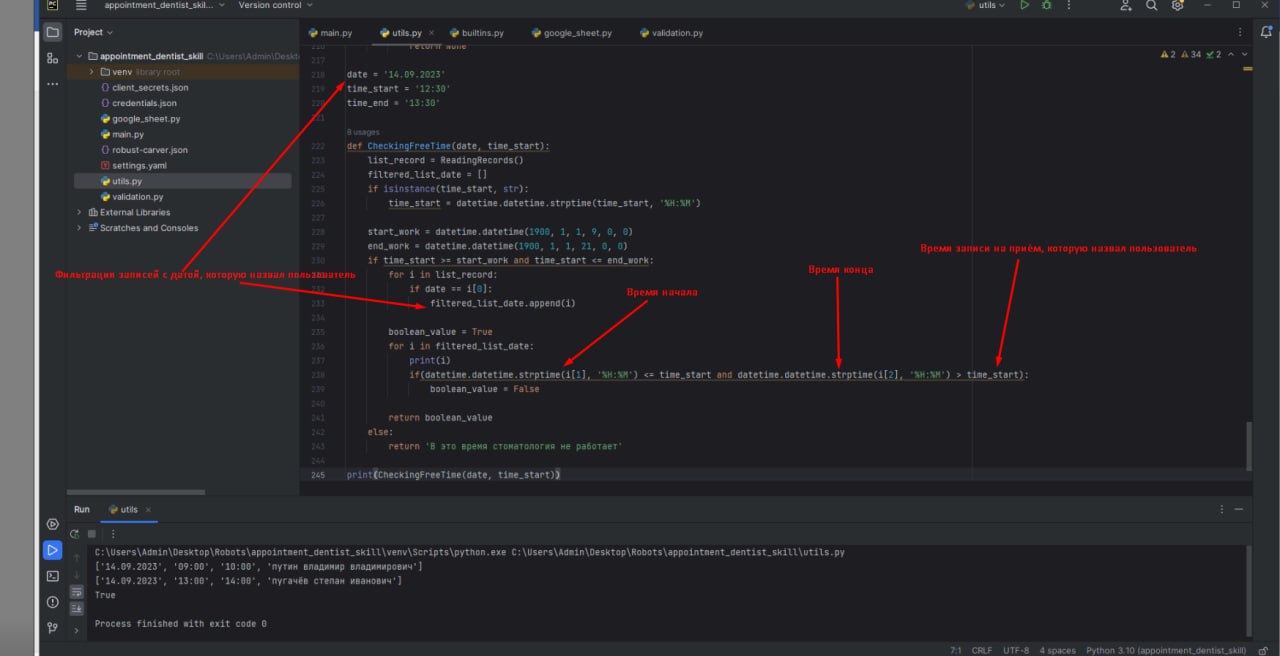The image size is (1280, 656).
Task: Run the utils configuration with green play button
Action: click(1024, 5)
